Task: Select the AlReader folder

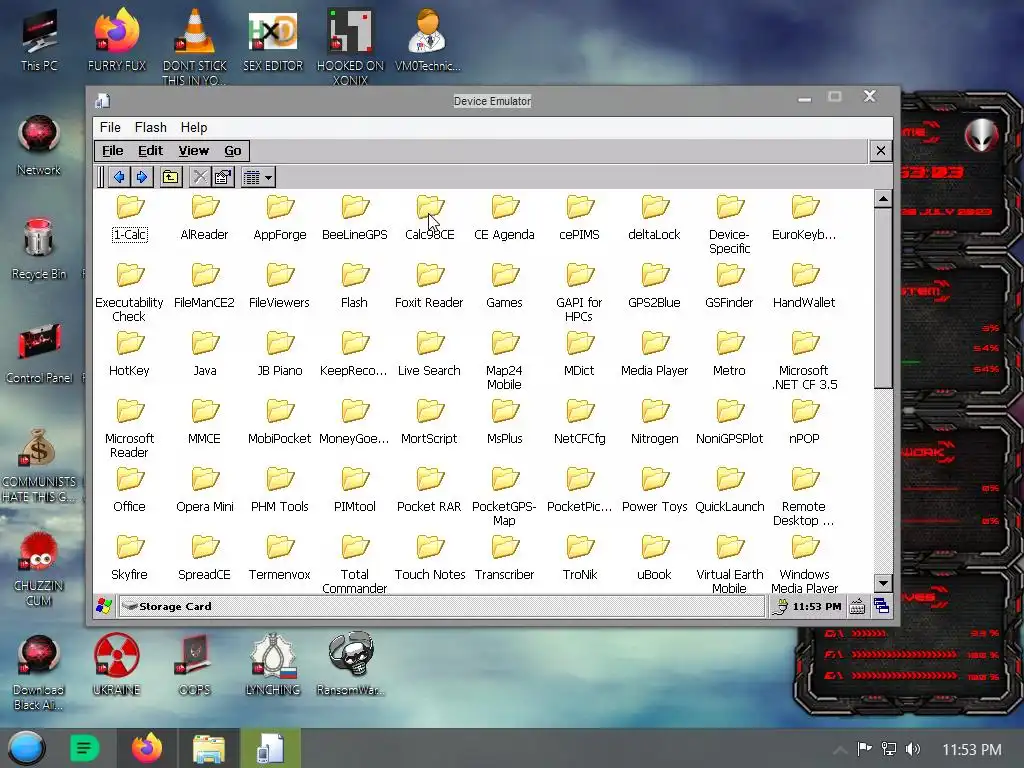Action: [x=204, y=219]
